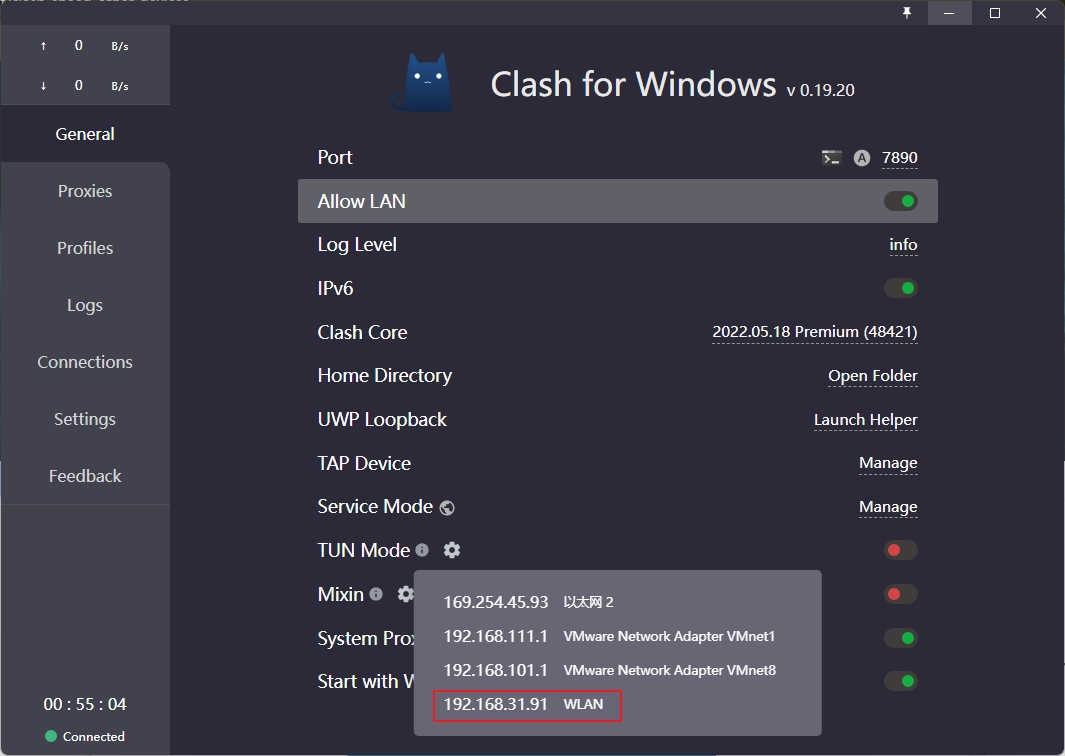Enable the TUN Mode switch
This screenshot has height=756, width=1065.
(x=901, y=550)
